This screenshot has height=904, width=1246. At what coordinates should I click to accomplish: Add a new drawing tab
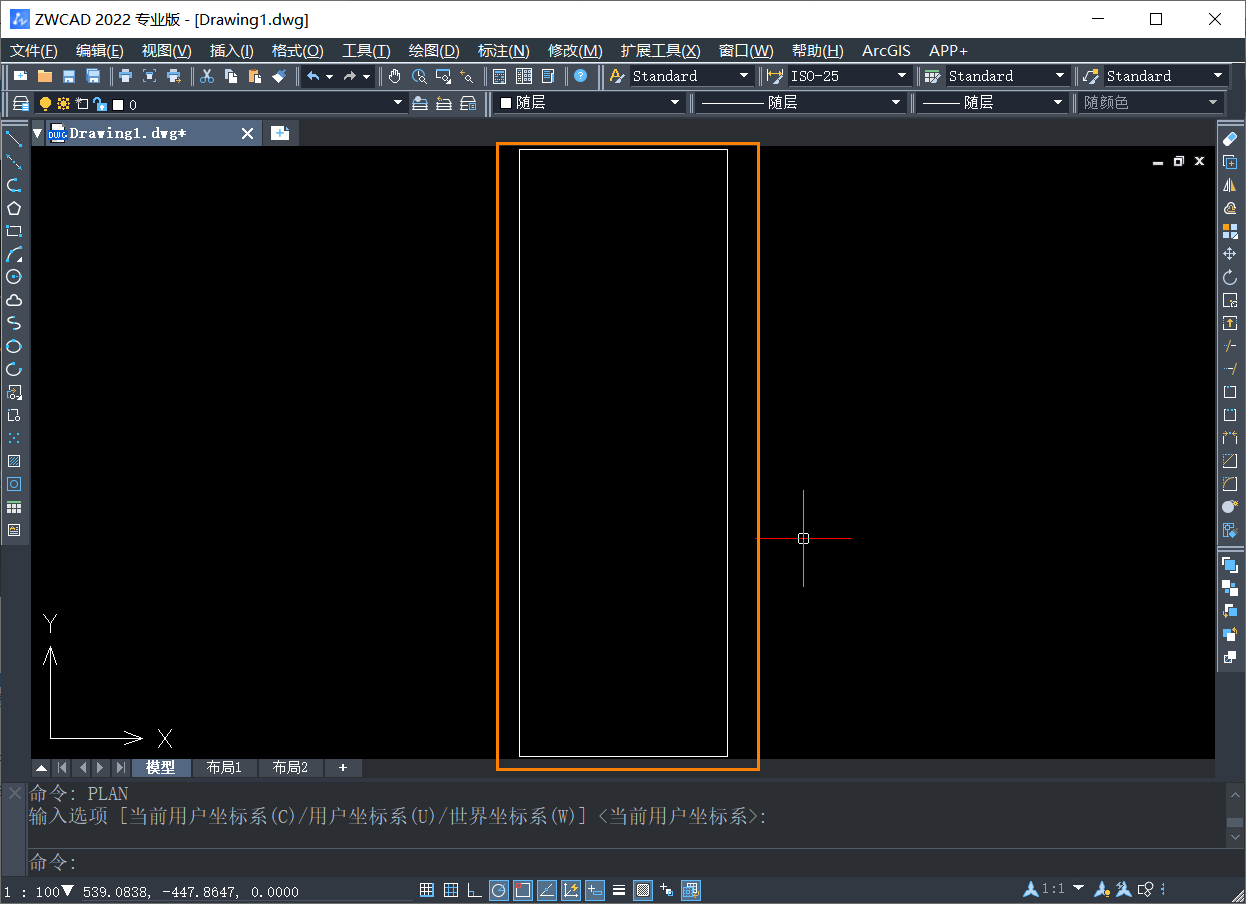[280, 133]
